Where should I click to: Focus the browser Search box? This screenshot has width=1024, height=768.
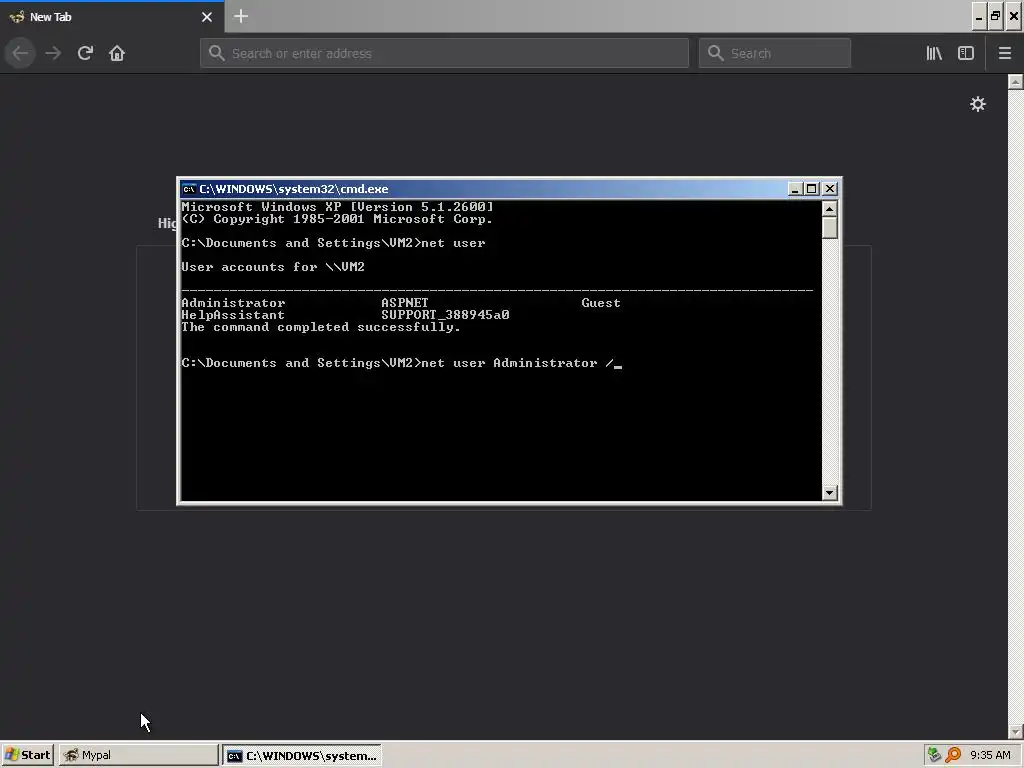point(775,53)
